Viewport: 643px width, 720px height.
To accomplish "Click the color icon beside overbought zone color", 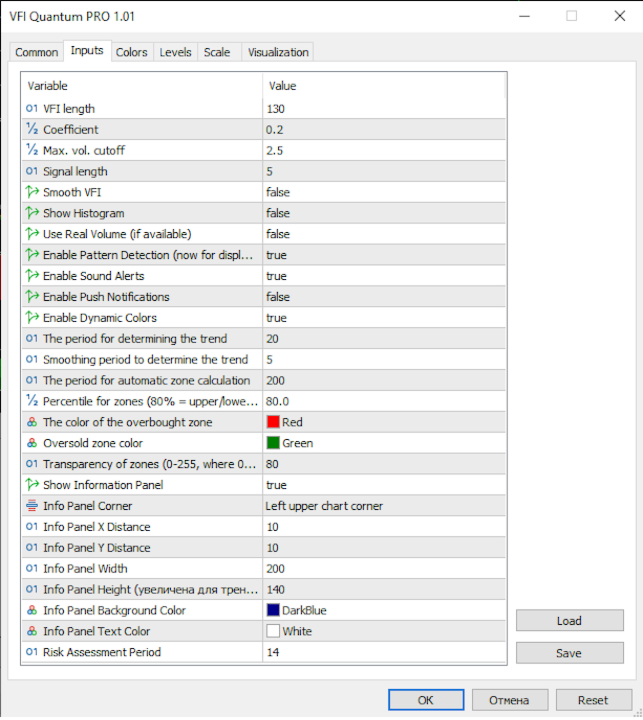I will pyautogui.click(x=32, y=422).
